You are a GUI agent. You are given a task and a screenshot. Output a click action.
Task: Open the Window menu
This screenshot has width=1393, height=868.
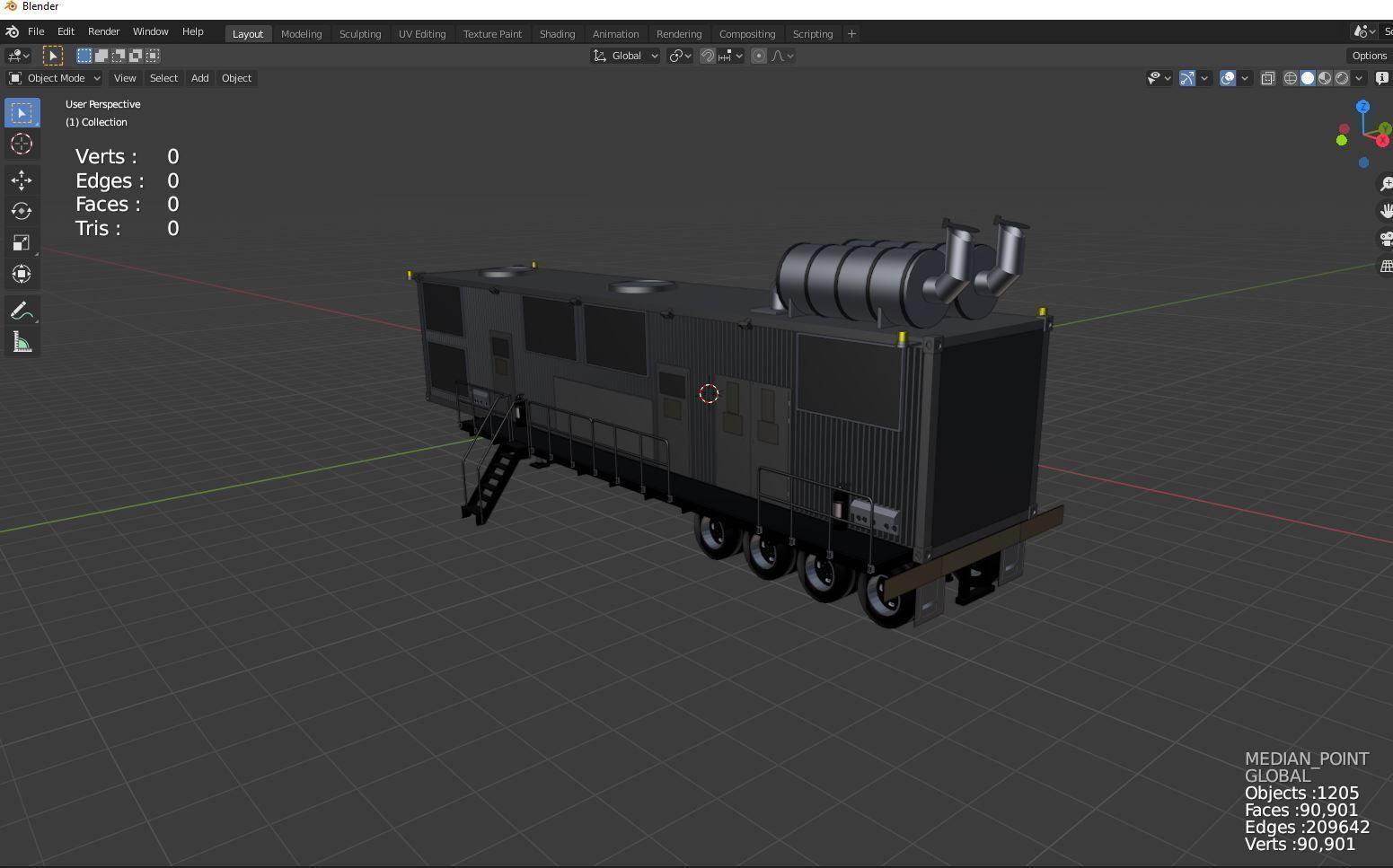[150, 31]
